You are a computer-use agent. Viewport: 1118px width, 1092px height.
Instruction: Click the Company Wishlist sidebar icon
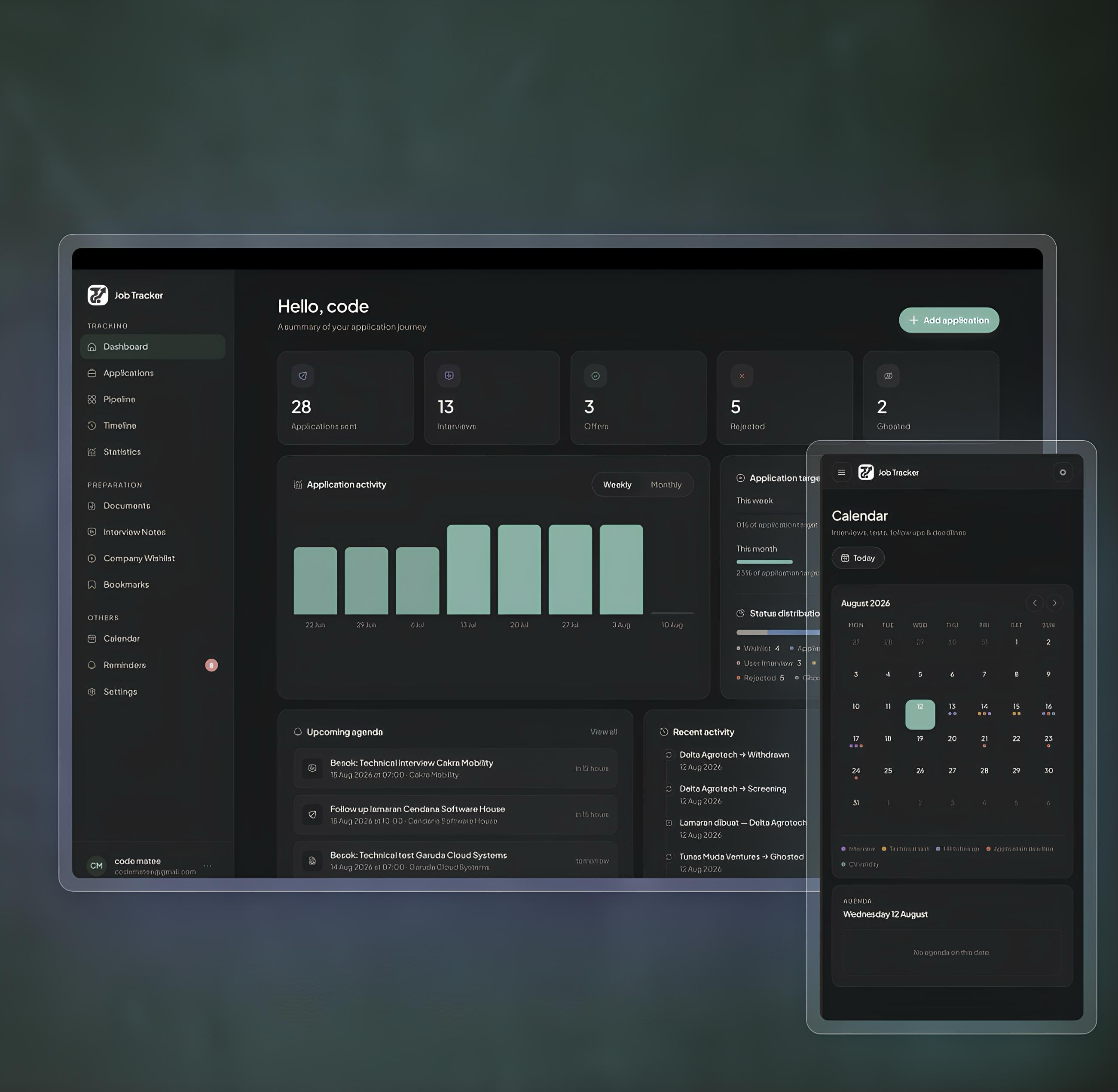point(92,558)
